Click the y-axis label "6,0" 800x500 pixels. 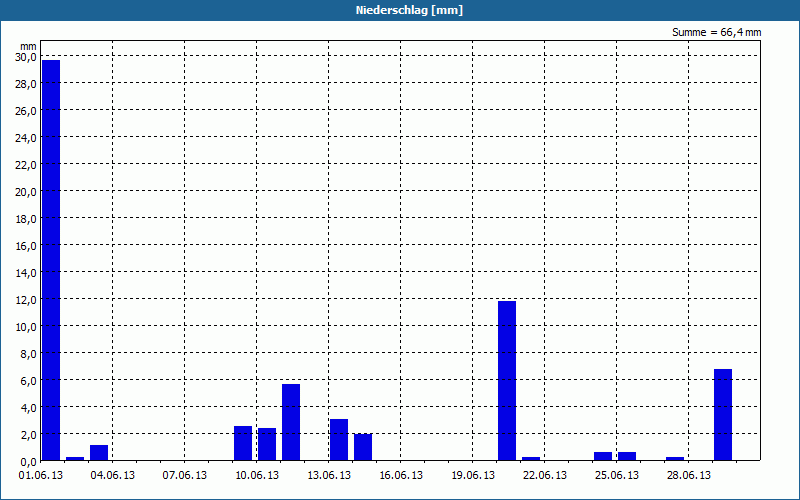(x=28, y=381)
